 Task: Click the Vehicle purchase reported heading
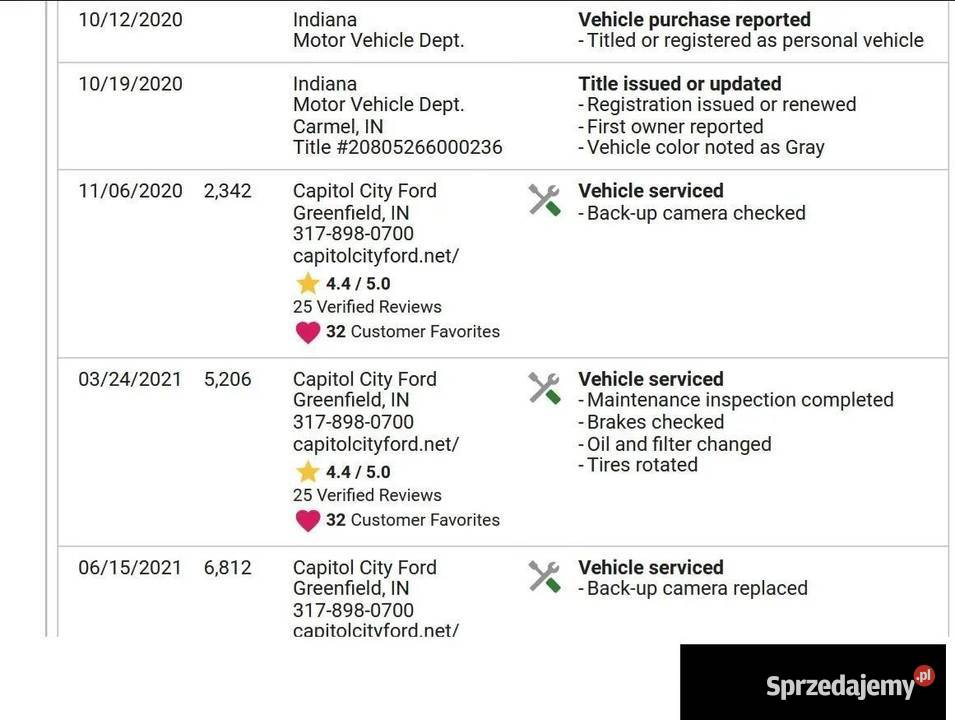pyautogui.click(x=694, y=20)
